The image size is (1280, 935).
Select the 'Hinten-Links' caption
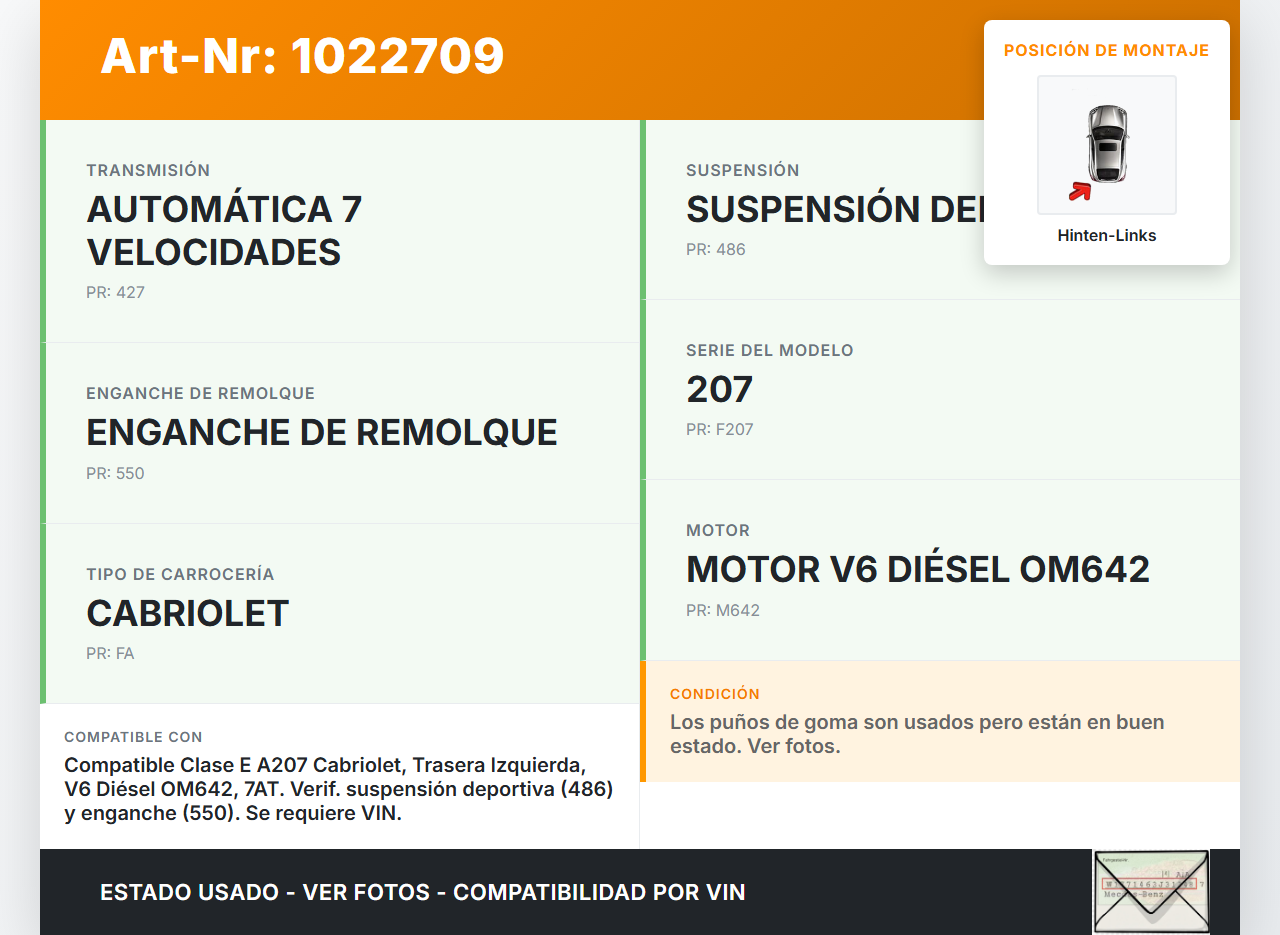[1107, 236]
